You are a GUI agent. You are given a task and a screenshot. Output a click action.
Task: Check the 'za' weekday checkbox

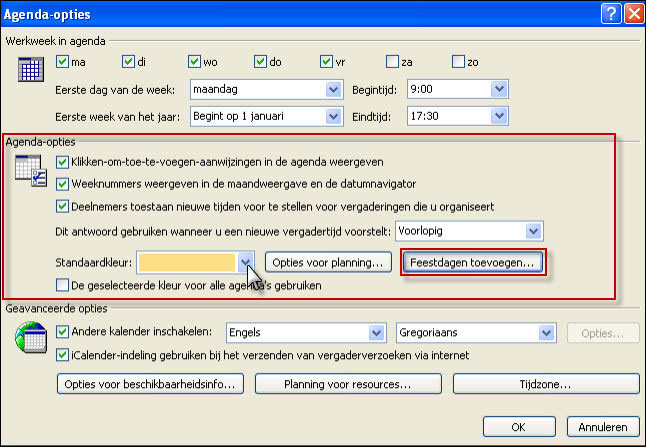[393, 62]
